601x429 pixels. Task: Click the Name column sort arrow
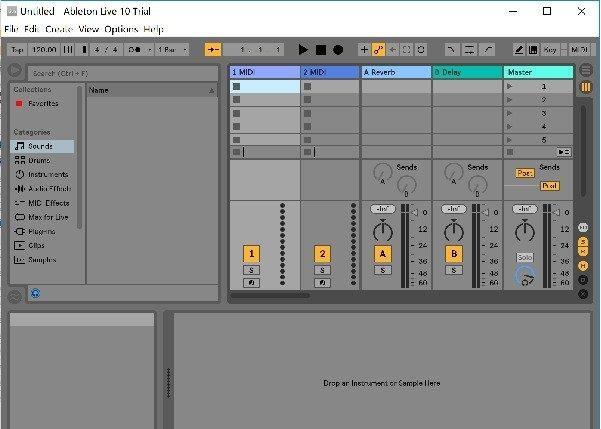pos(211,91)
